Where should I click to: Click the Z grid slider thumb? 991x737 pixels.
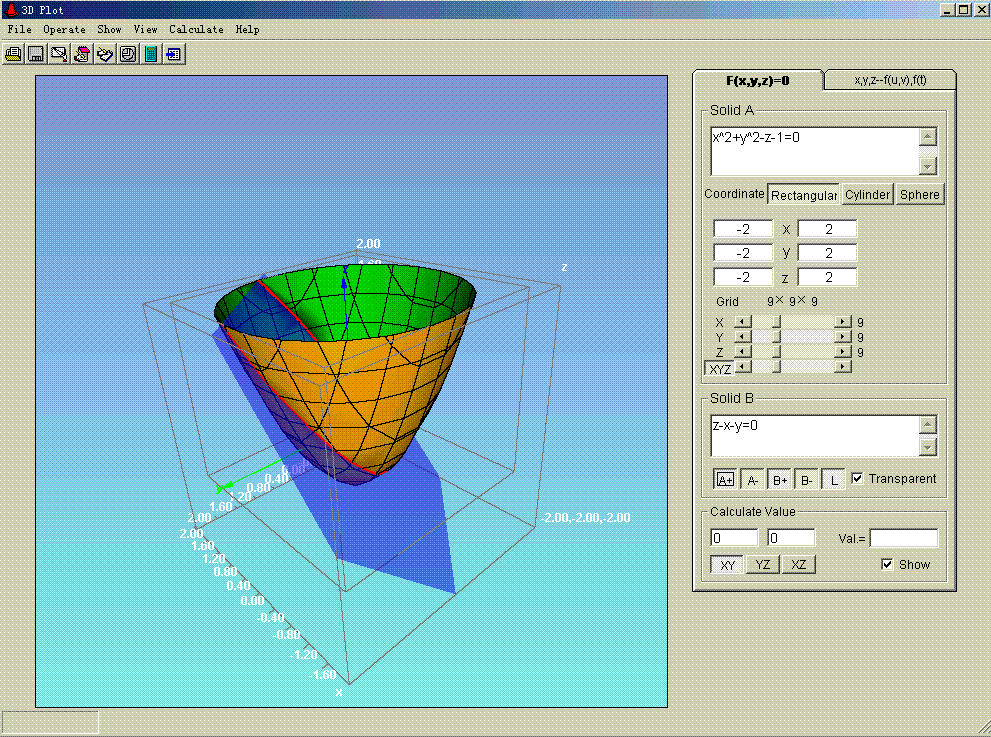point(777,351)
